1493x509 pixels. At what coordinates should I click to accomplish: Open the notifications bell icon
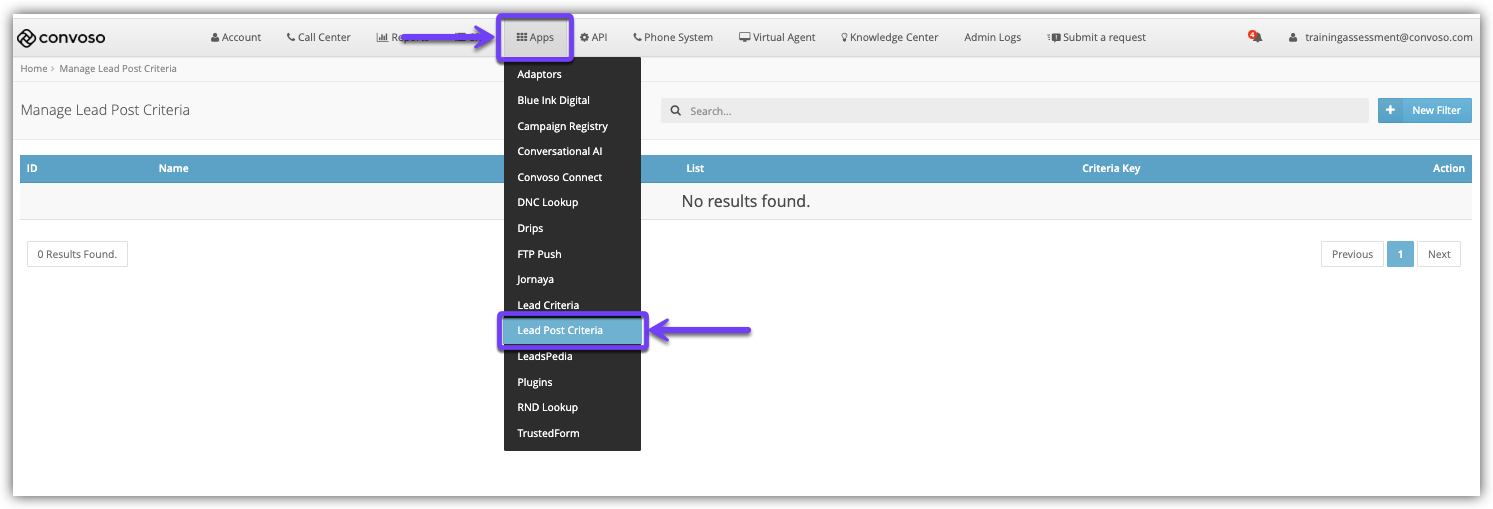point(1255,37)
